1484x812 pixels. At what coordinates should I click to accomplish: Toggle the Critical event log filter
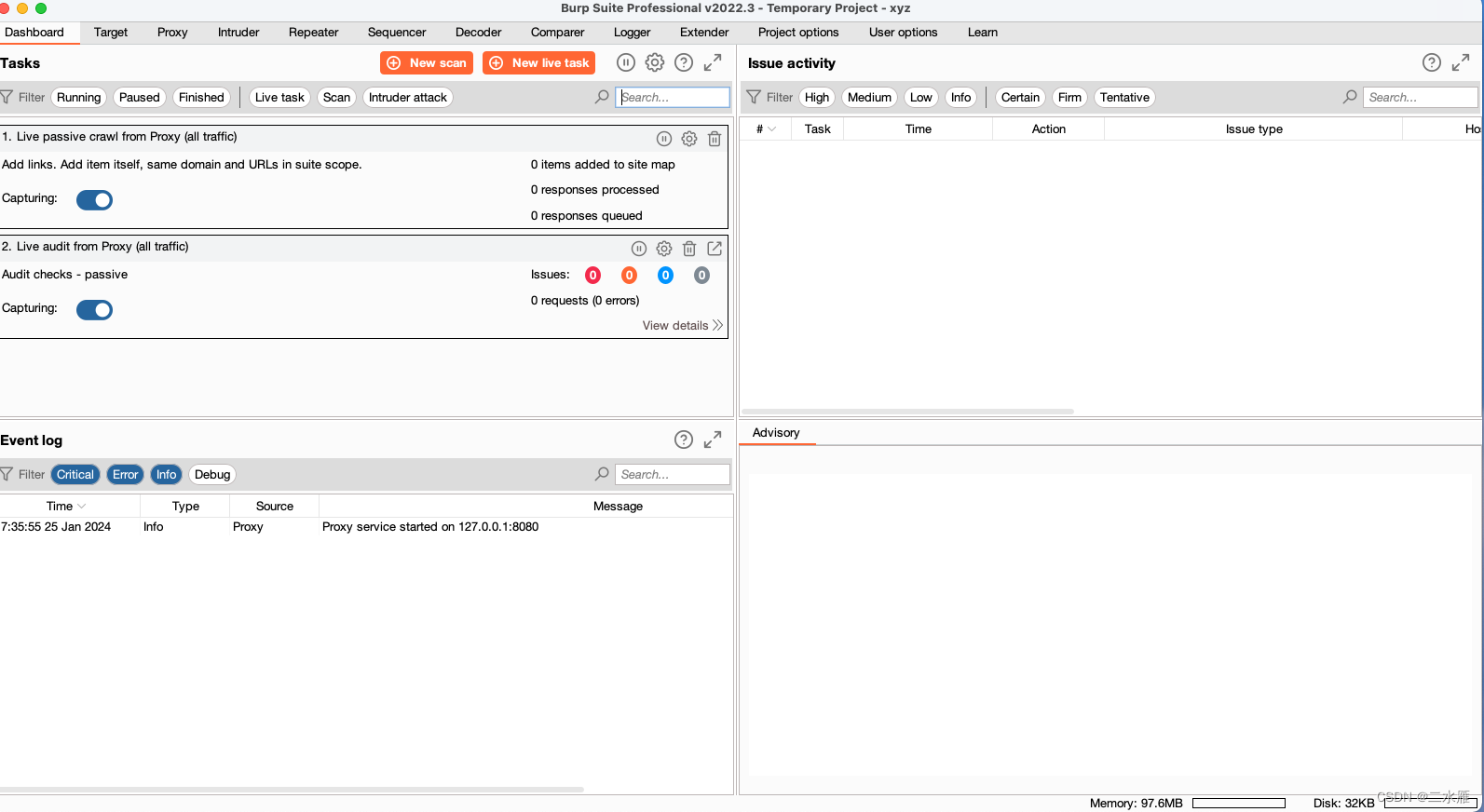(75, 474)
